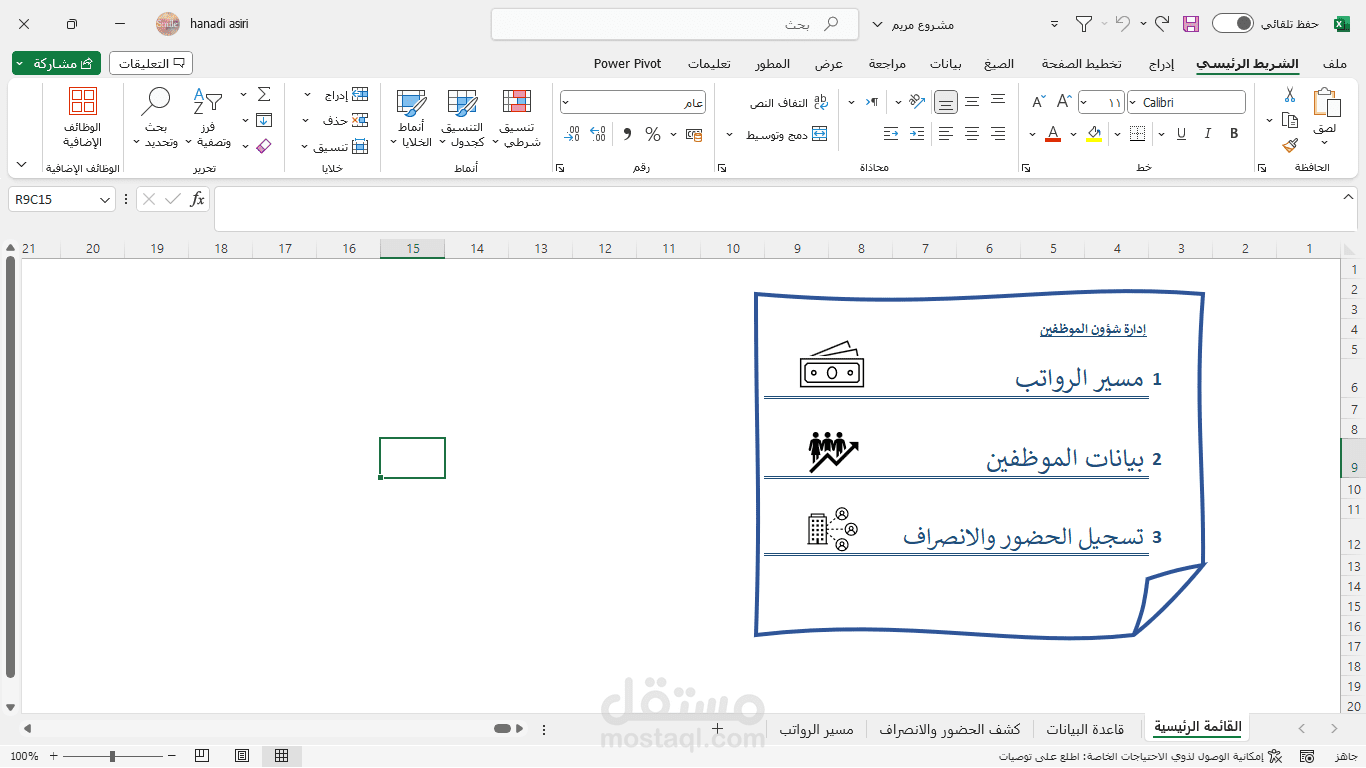The image size is (1366, 768).
Task: Collapse the ribbon using chevron
Action: click(x=22, y=164)
